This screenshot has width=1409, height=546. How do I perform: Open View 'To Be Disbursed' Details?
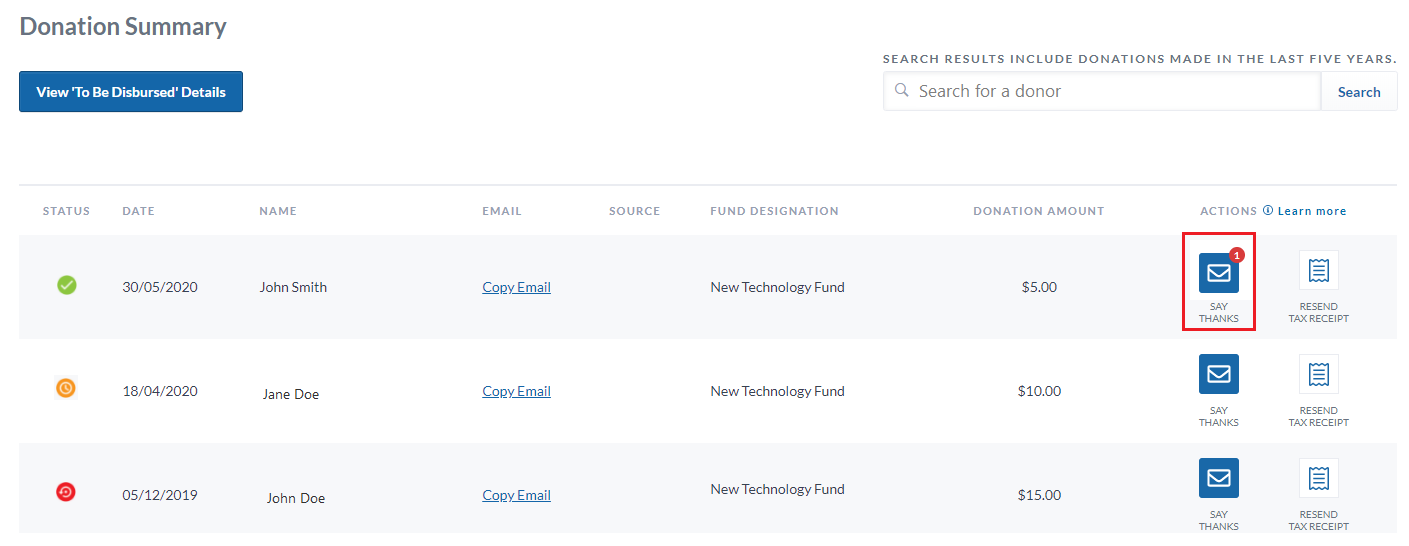(131, 92)
